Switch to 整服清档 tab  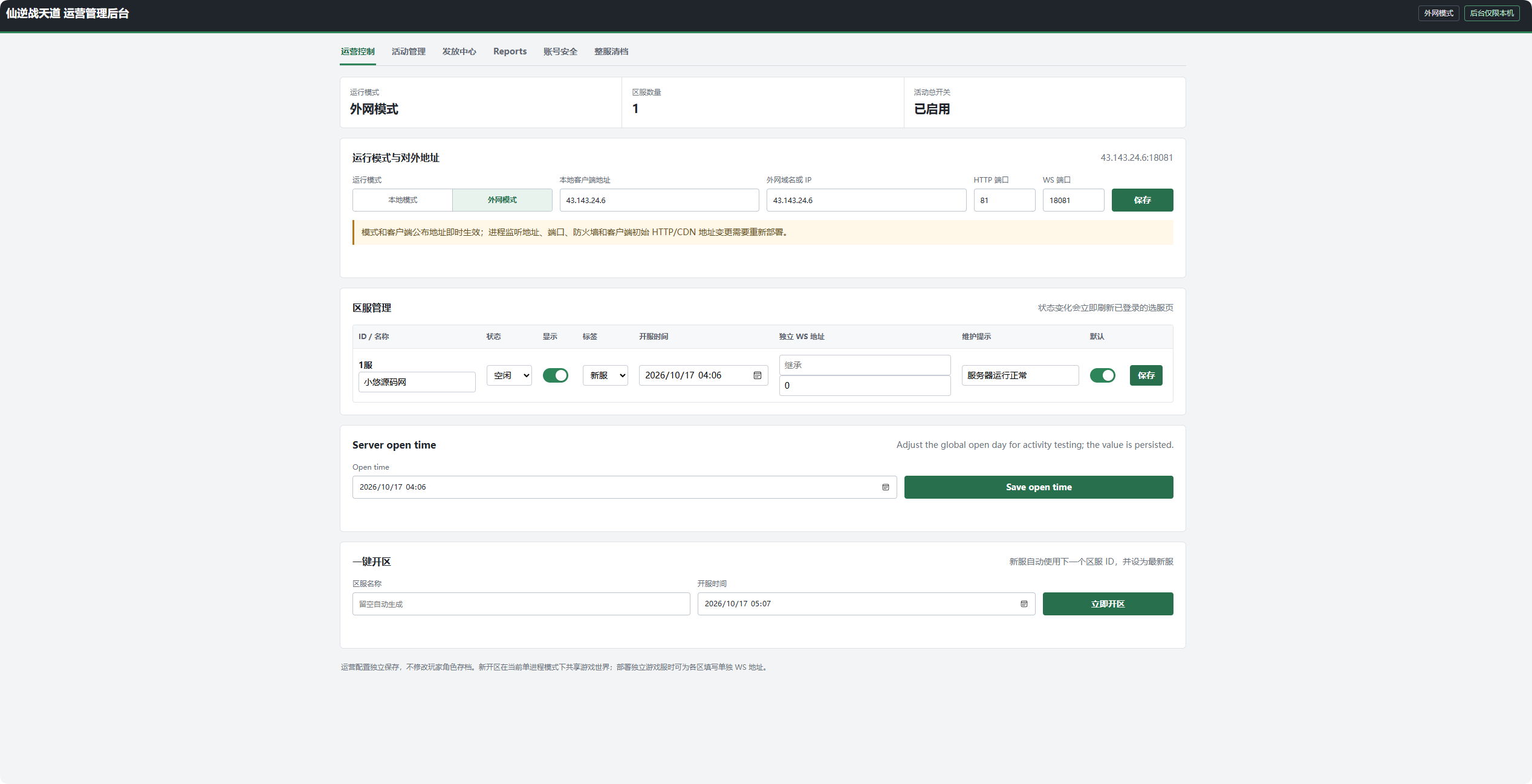(x=611, y=51)
